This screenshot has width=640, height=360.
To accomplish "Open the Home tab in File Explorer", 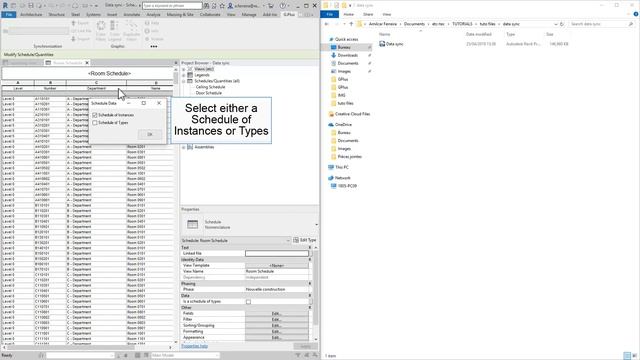I will [x=349, y=14].
